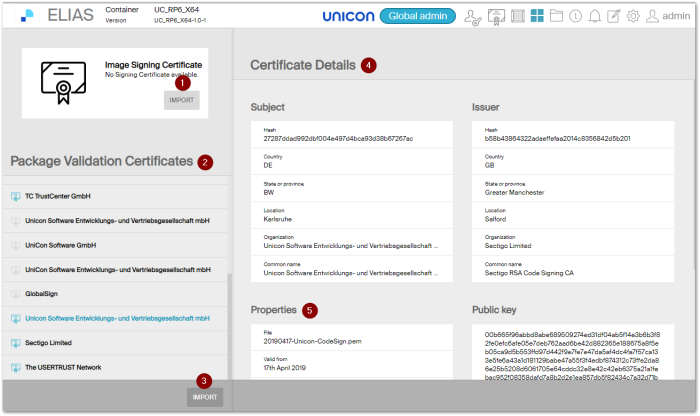
Task: Click the Certificate Details heading
Action: click(303, 65)
